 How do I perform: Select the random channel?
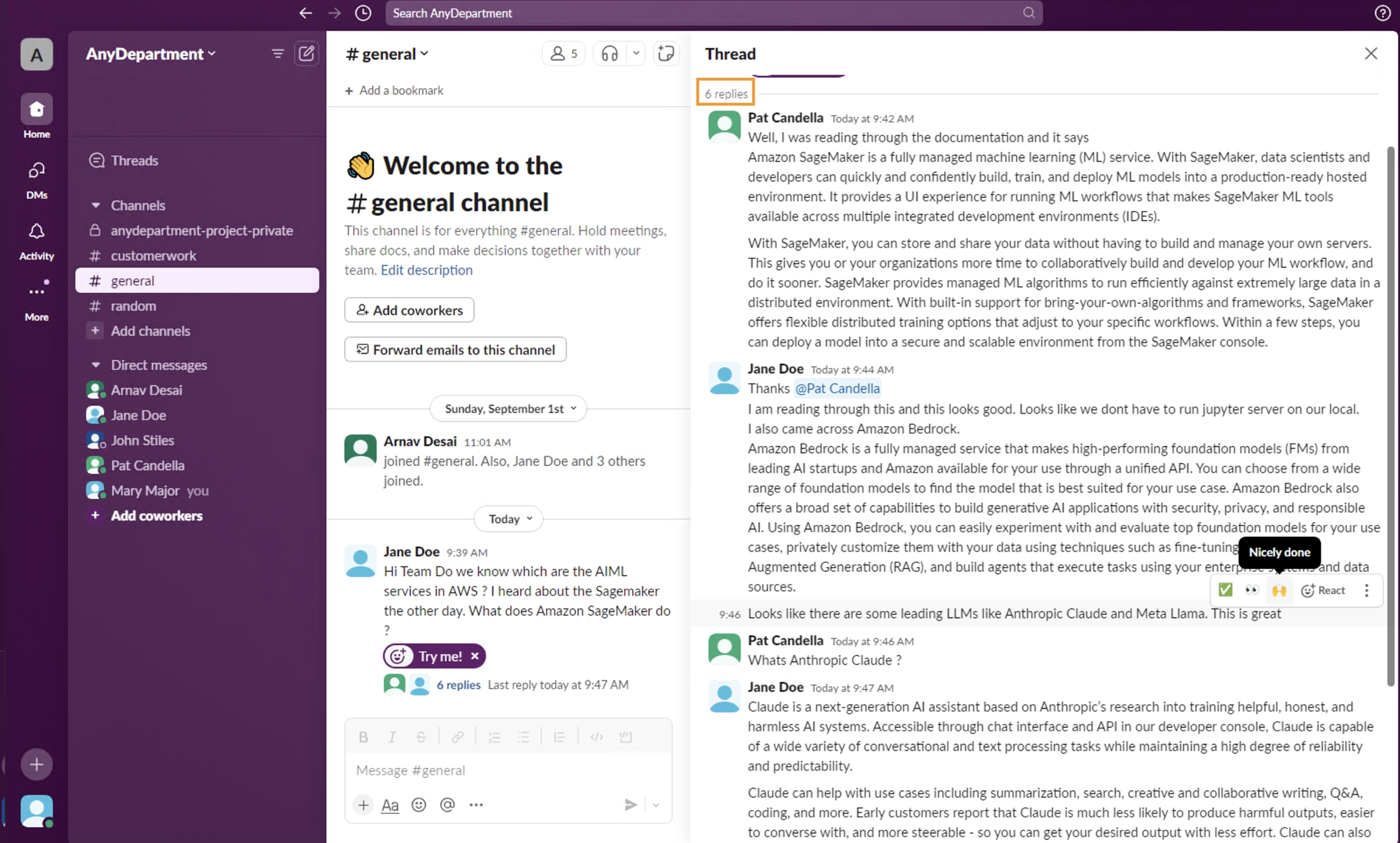coord(133,306)
